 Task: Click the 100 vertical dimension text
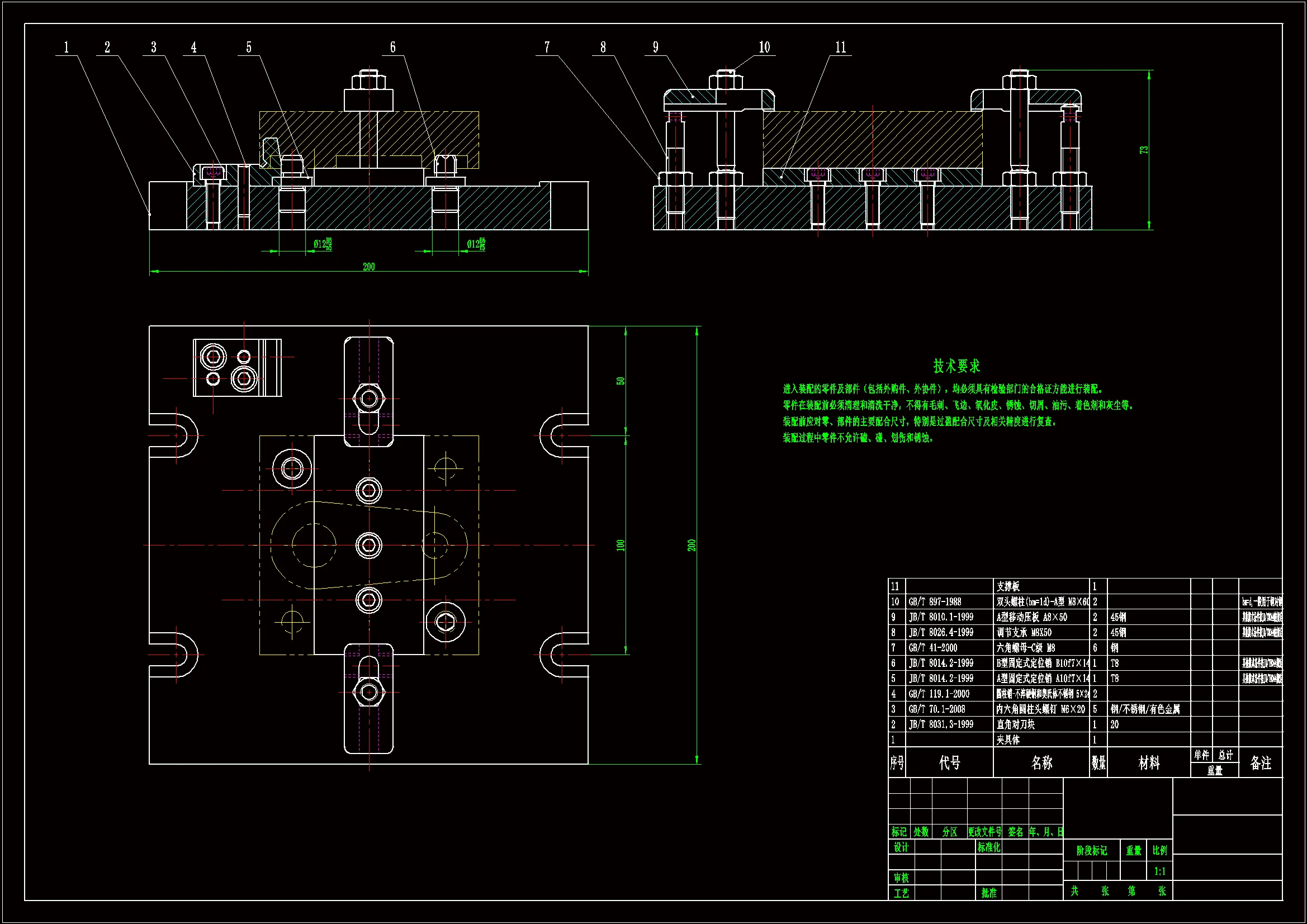[621, 546]
